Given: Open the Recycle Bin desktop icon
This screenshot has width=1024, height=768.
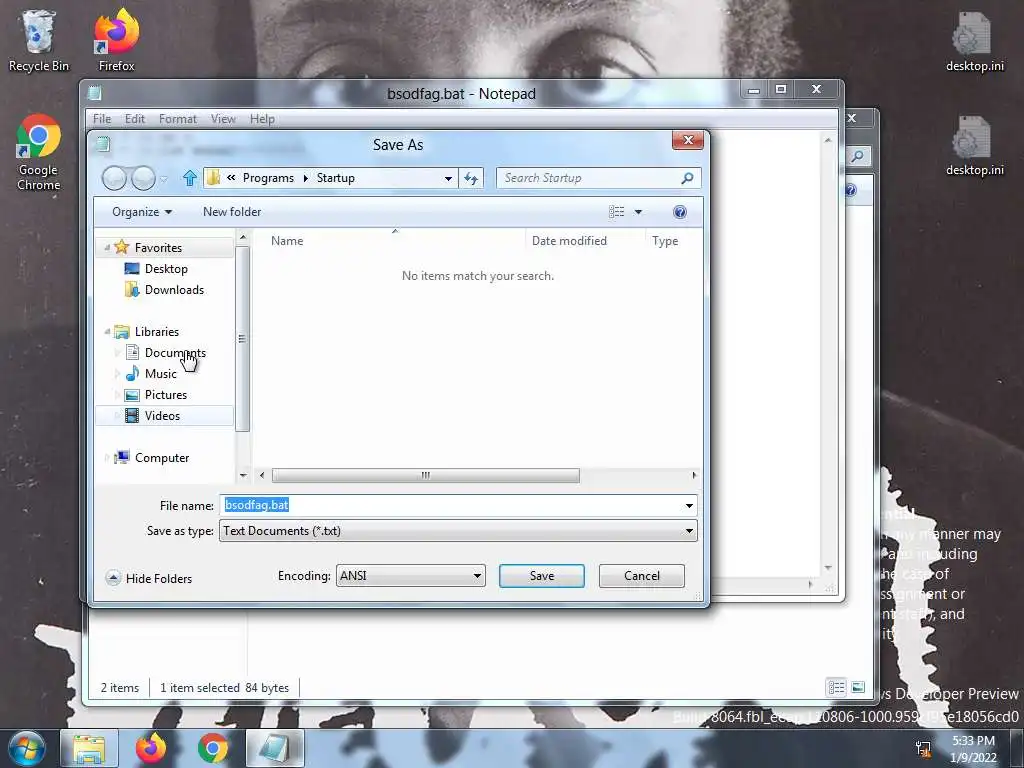Looking at the screenshot, I should coord(38,39).
